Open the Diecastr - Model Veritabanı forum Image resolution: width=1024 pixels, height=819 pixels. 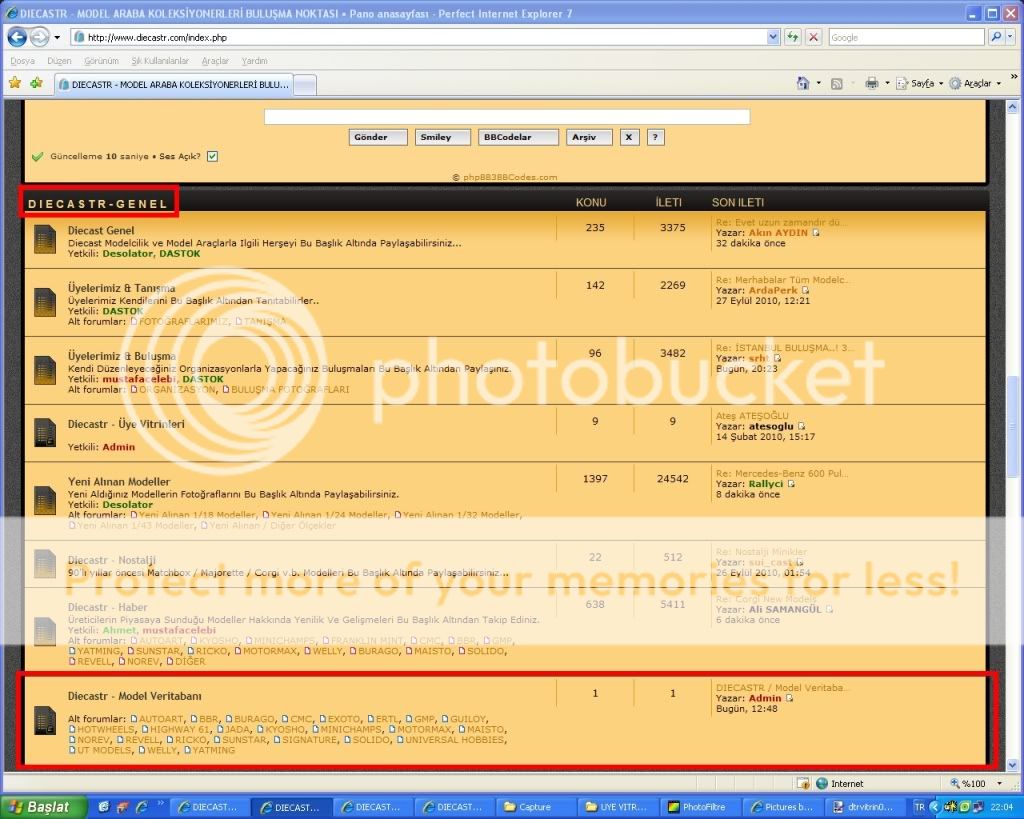[x=135, y=696]
